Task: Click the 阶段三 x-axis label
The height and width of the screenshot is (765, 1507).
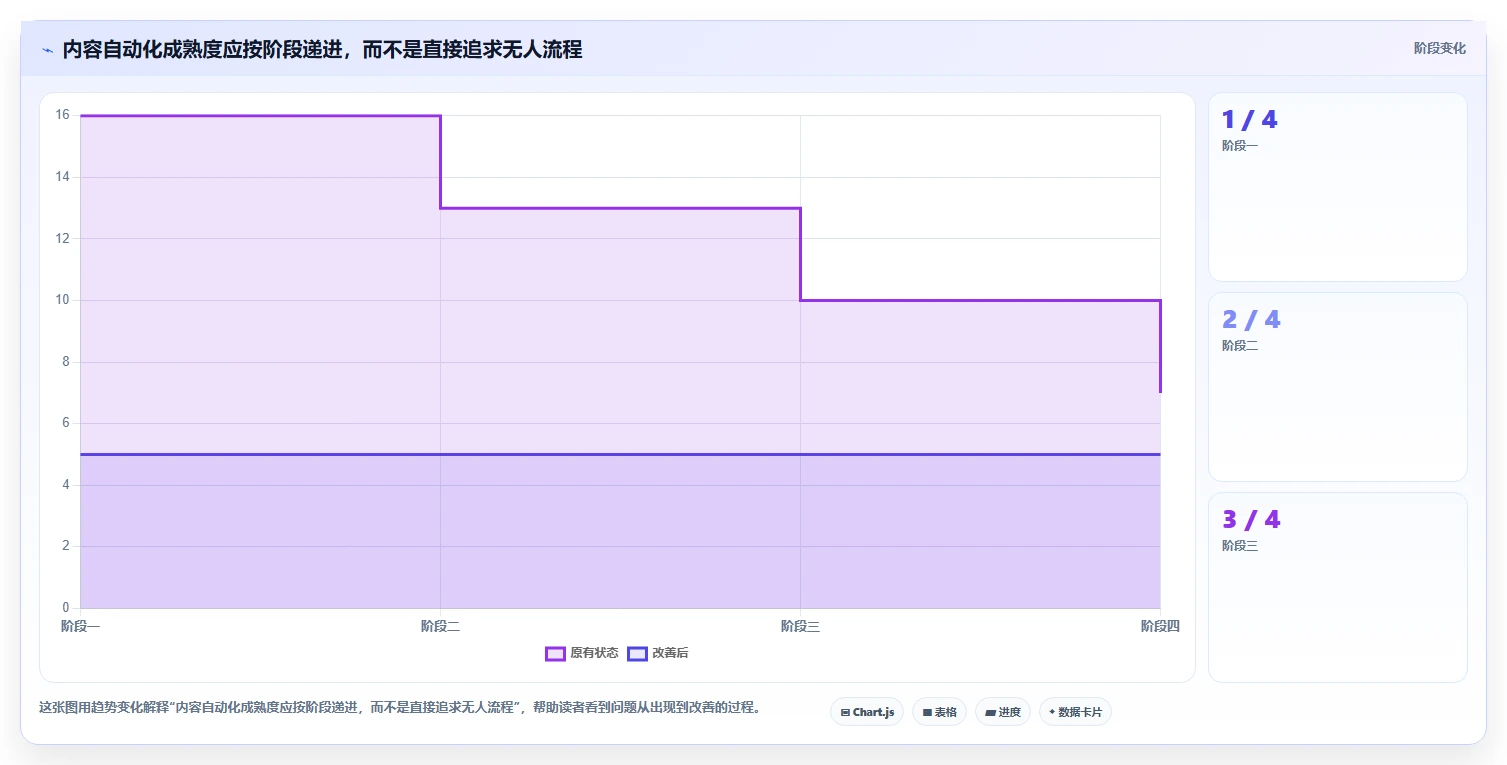Action: pos(800,626)
